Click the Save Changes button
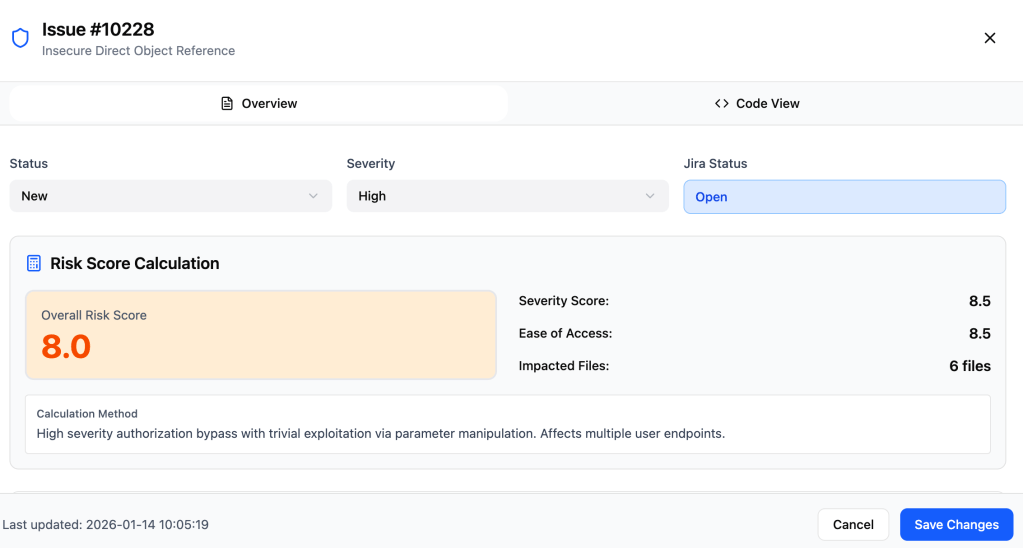This screenshot has width=1023, height=548. click(956, 525)
